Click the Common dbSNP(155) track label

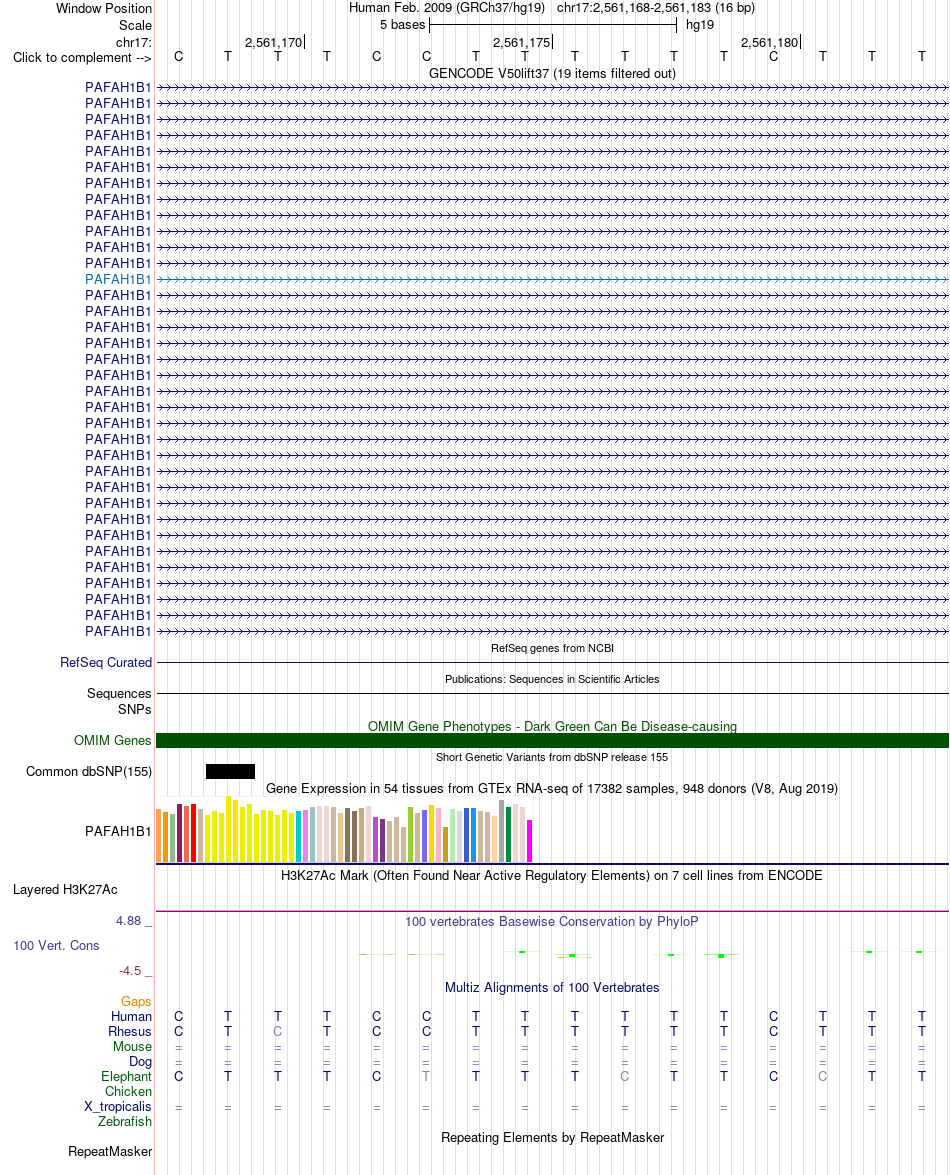coord(88,771)
